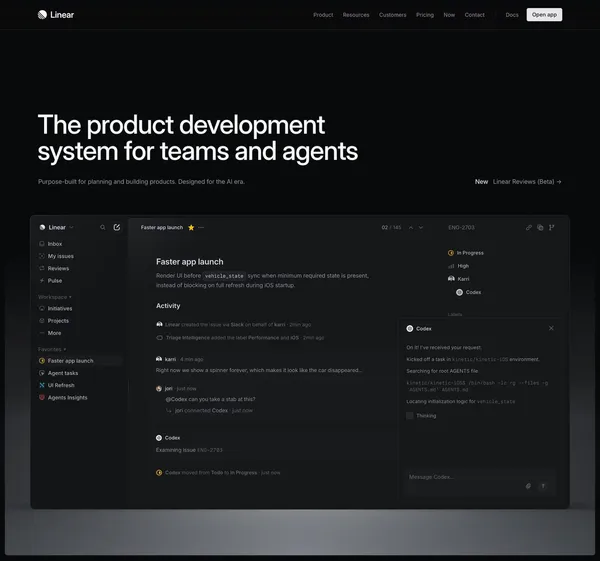Open UI Refresh favorite
Screen dimensions: 600x561
pyautogui.click(x=57, y=385)
